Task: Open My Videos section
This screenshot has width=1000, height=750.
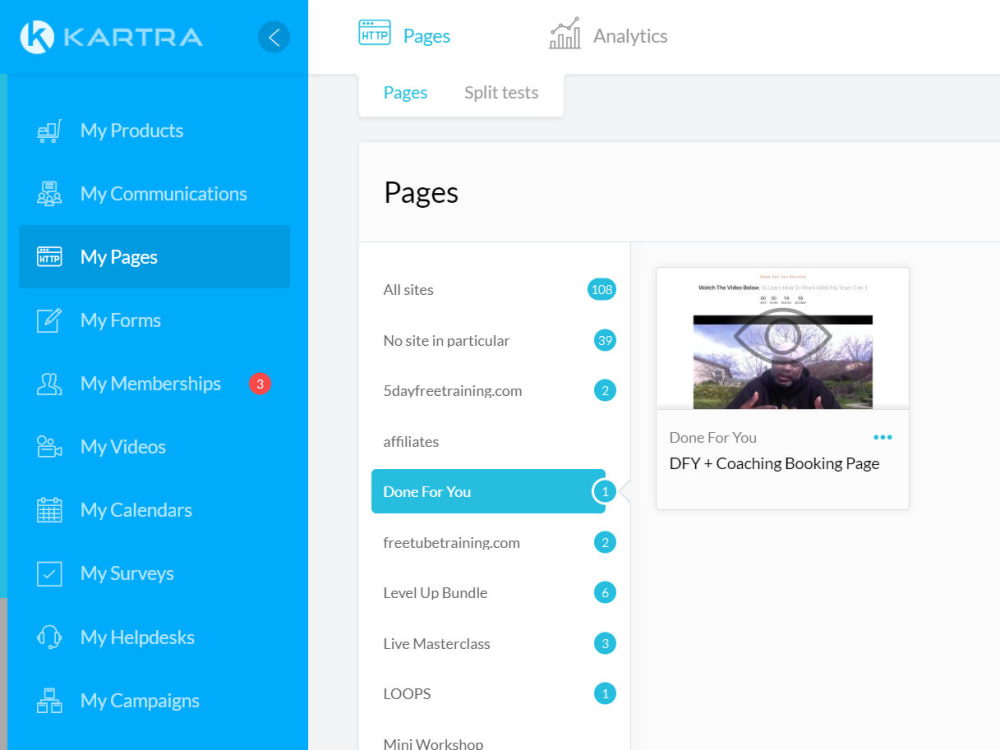Action: tap(154, 447)
